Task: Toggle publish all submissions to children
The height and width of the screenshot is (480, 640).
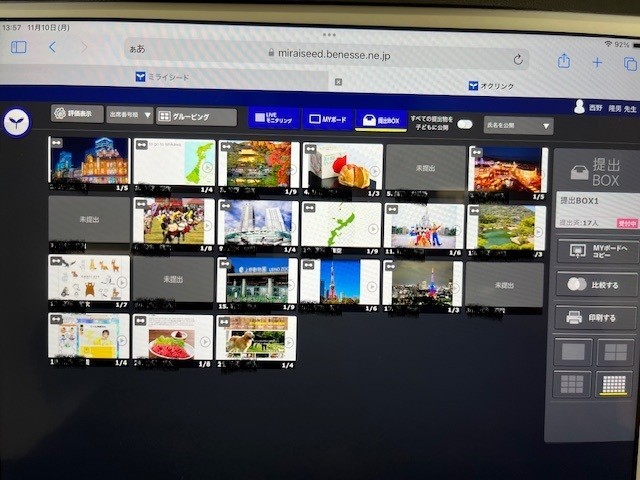Action: pos(465,124)
